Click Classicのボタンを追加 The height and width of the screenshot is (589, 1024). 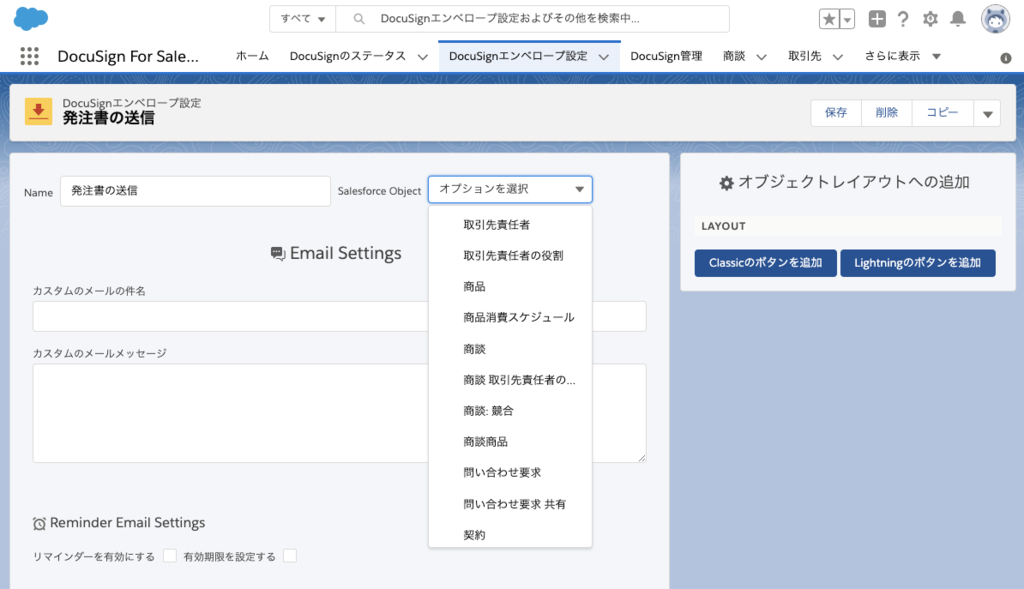765,263
